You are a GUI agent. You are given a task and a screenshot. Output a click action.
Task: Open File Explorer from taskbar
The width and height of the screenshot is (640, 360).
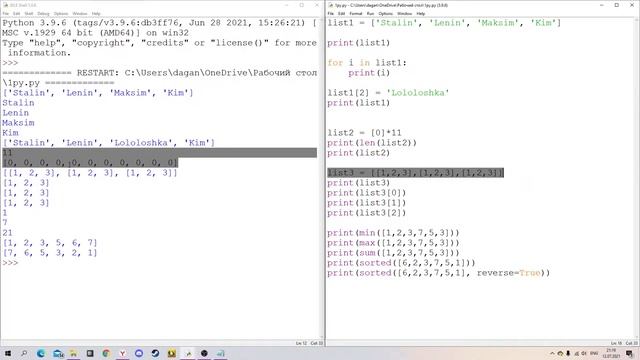(x=73, y=353)
